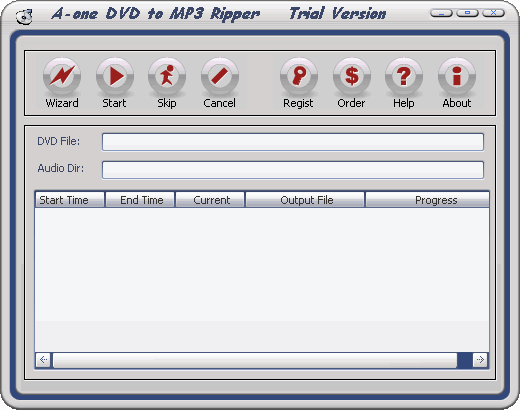Screen dimensions: 520x410
Task: Launch the Wizard lightning icon
Action: 62,77
